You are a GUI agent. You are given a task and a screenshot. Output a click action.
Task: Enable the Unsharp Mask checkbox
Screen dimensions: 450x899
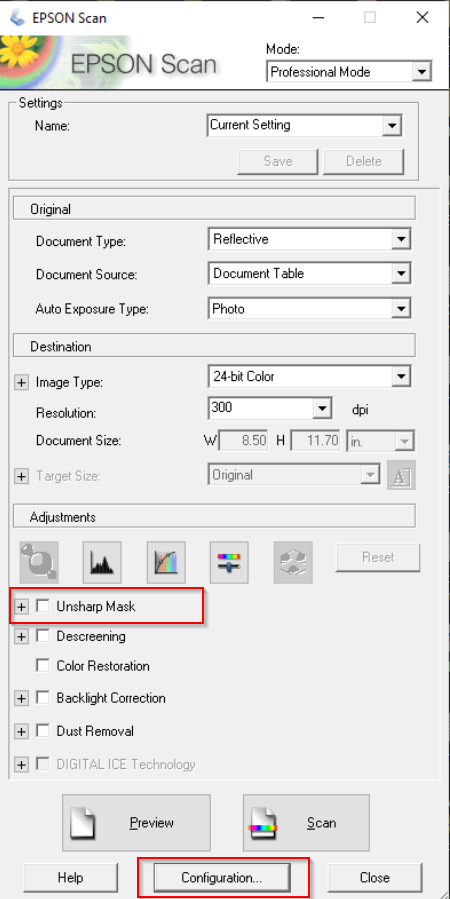point(42,606)
